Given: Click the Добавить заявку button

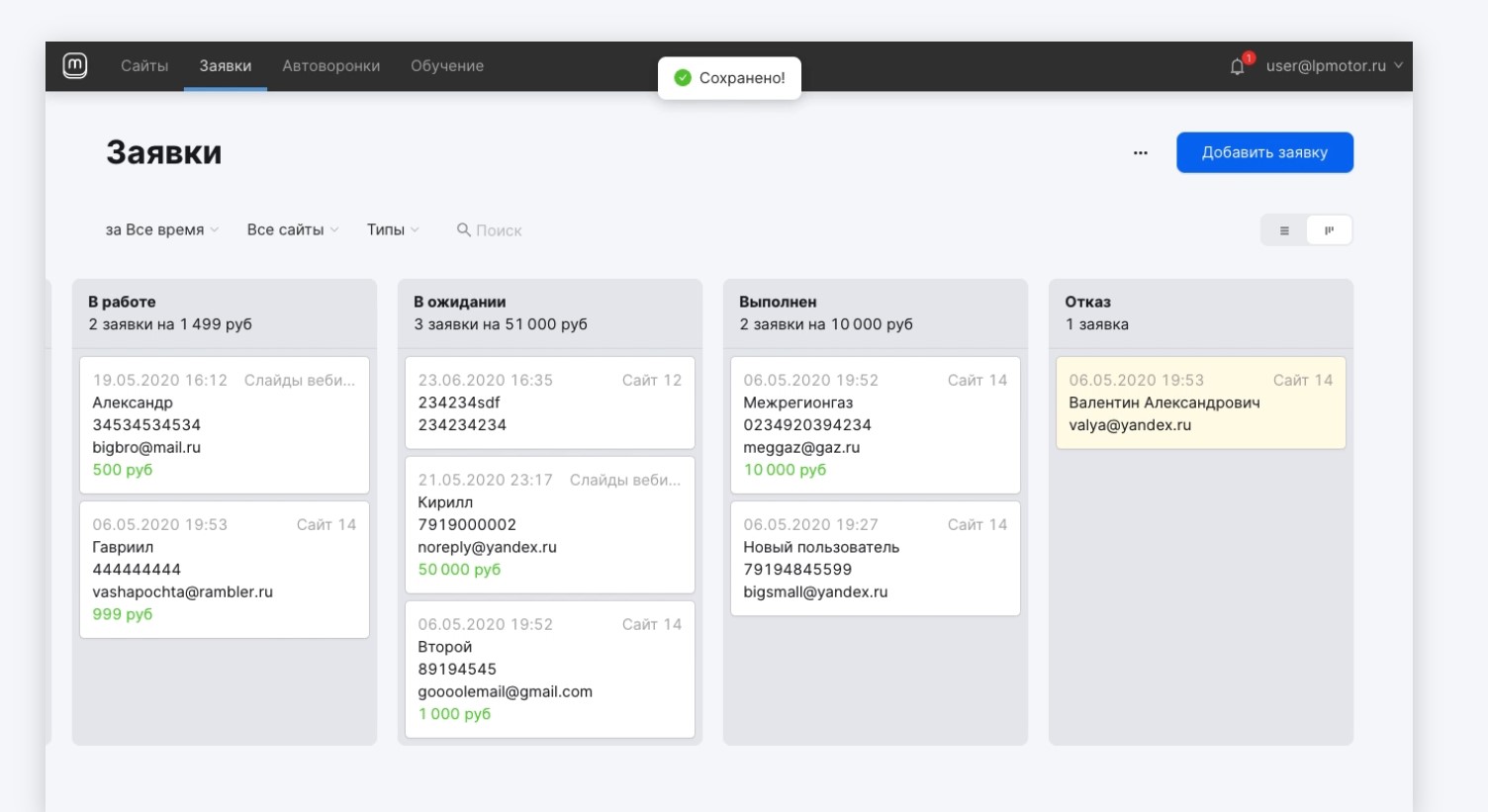Looking at the screenshot, I should pos(1263,152).
